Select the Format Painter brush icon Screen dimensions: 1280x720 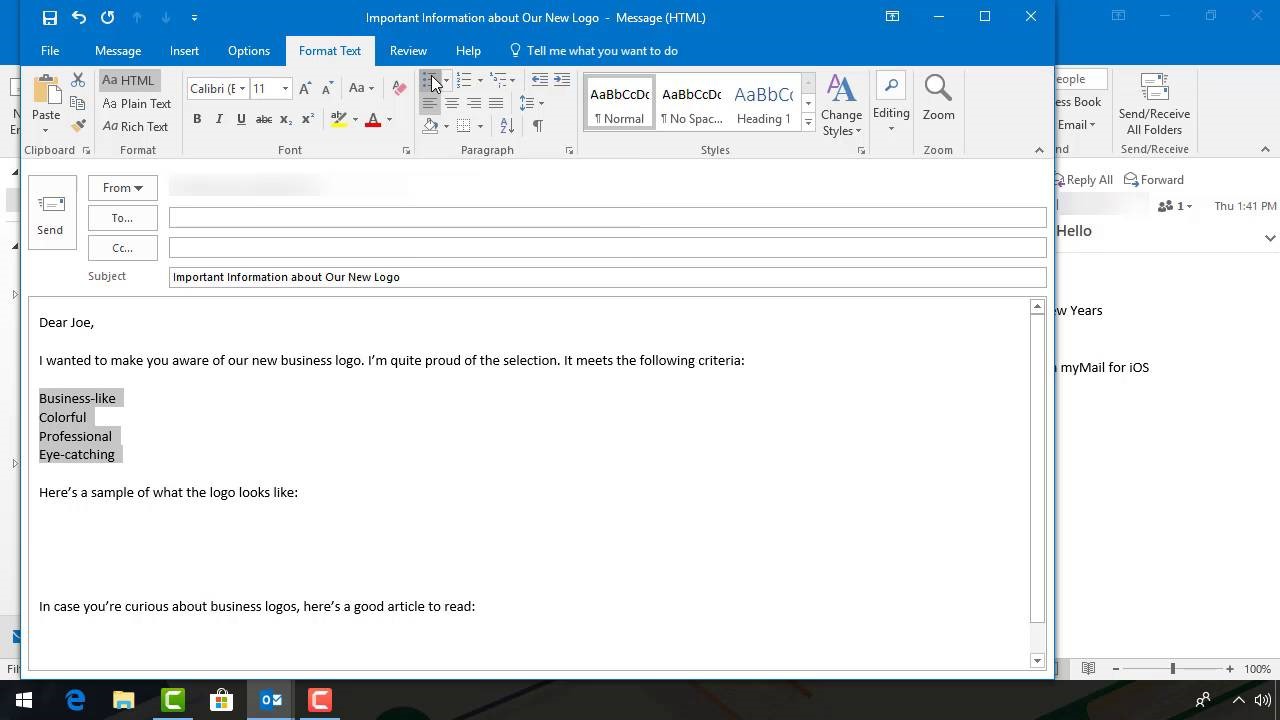(x=78, y=126)
